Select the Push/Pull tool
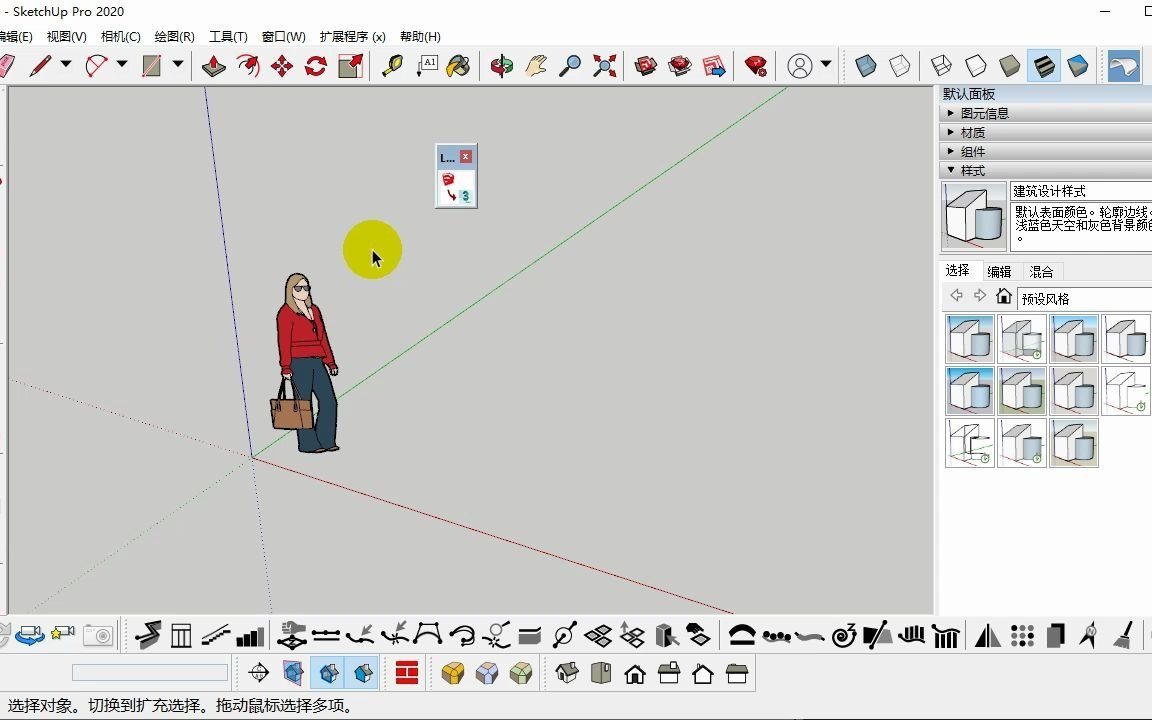Viewport: 1152px width, 720px height. pos(214,66)
